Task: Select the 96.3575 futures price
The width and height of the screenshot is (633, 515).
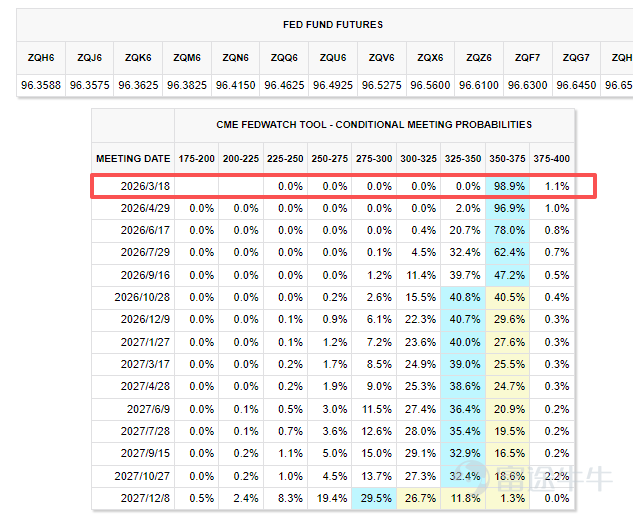Action: [x=90, y=85]
